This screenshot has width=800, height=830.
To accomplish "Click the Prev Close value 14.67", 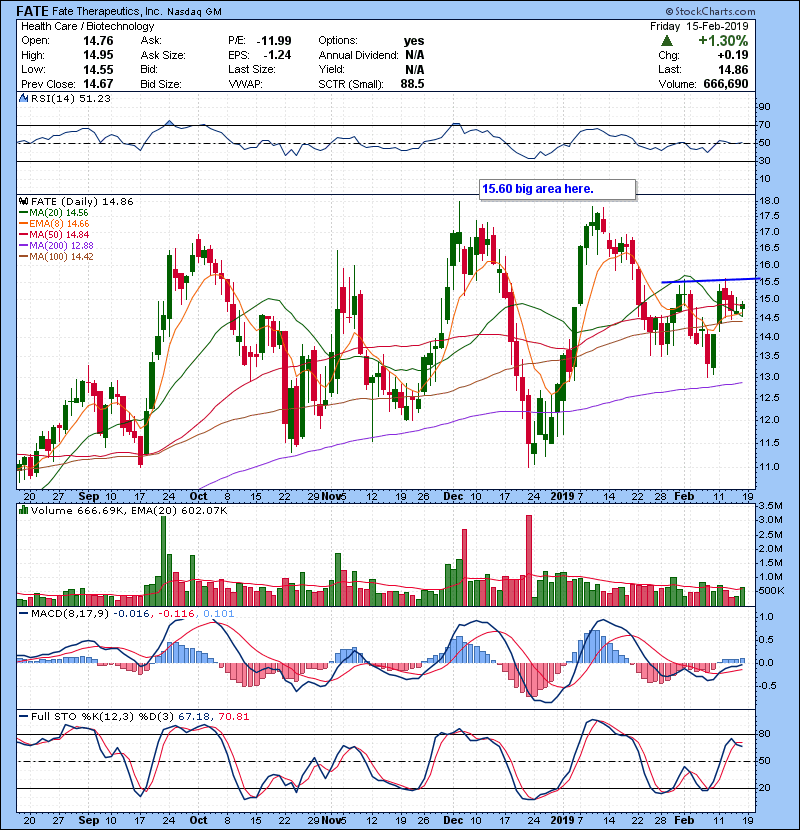I will 98,84.
